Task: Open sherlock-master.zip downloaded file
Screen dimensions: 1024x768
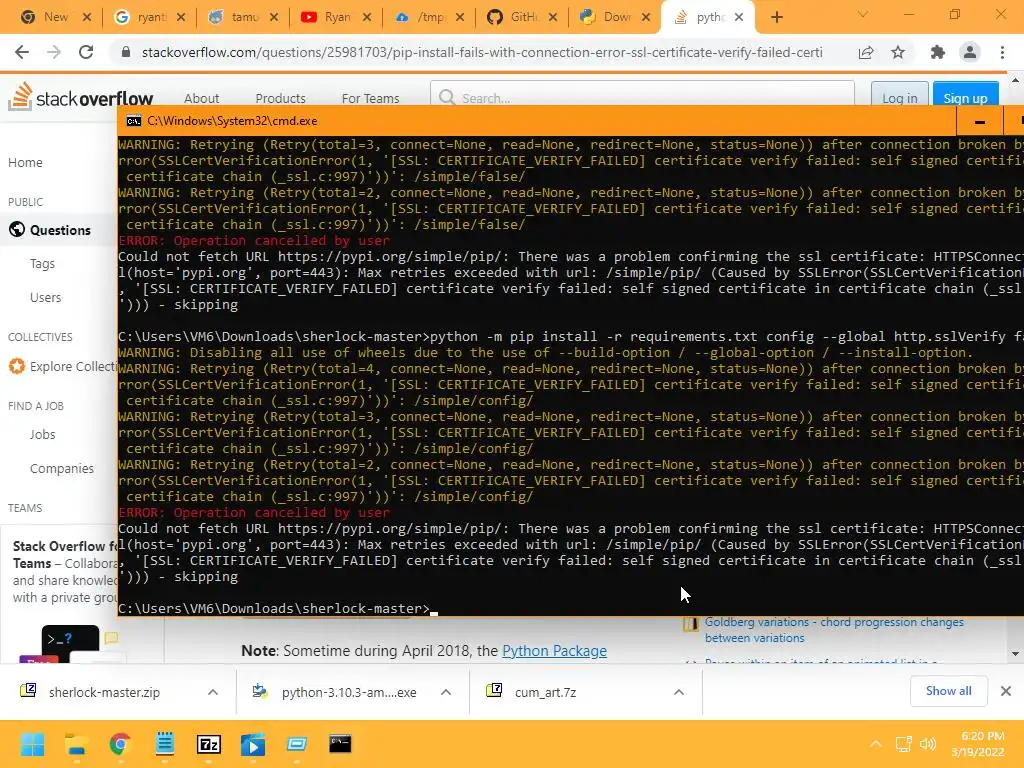Action: pos(104,692)
